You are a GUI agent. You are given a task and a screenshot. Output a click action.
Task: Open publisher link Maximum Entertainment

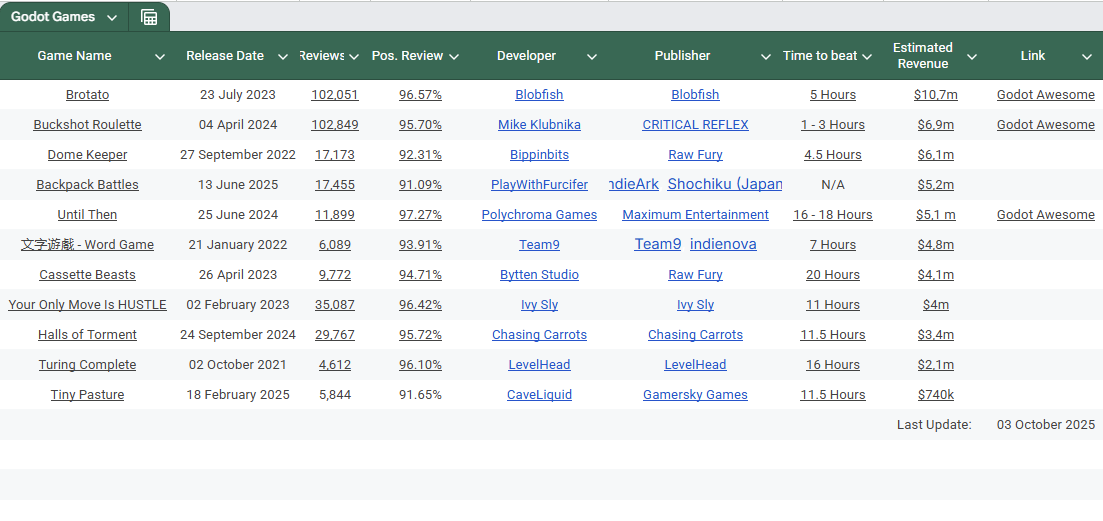[695, 215]
